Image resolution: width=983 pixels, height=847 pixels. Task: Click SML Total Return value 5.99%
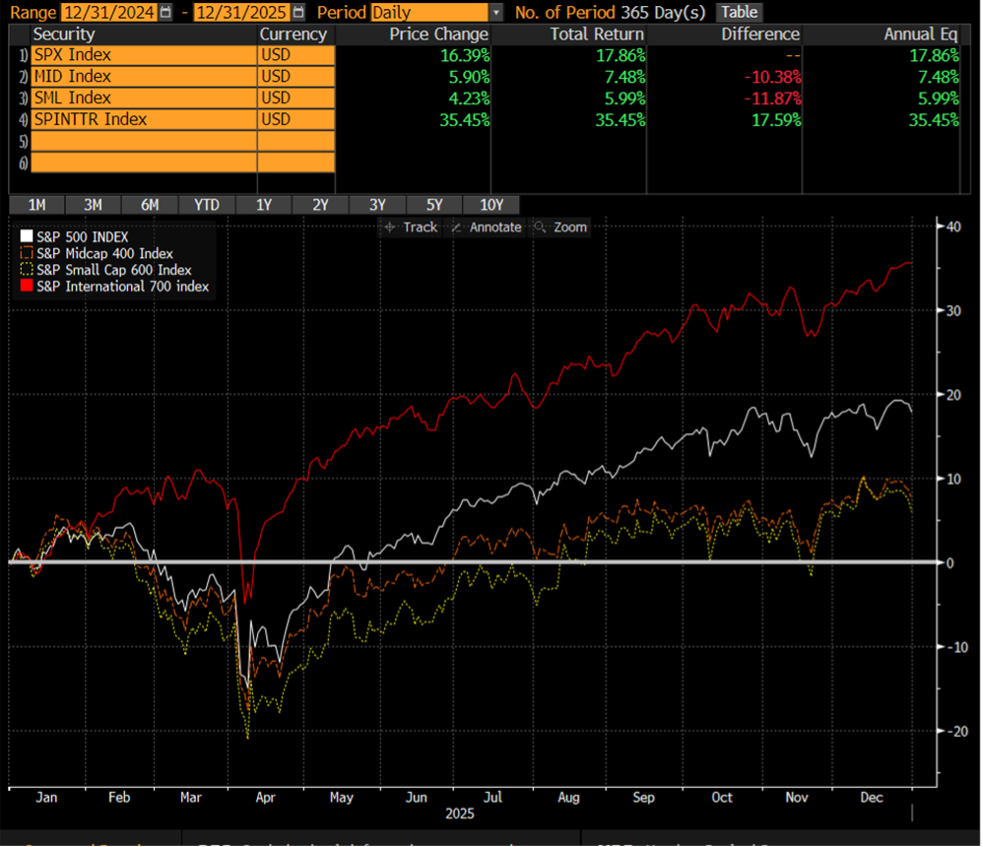coord(625,98)
